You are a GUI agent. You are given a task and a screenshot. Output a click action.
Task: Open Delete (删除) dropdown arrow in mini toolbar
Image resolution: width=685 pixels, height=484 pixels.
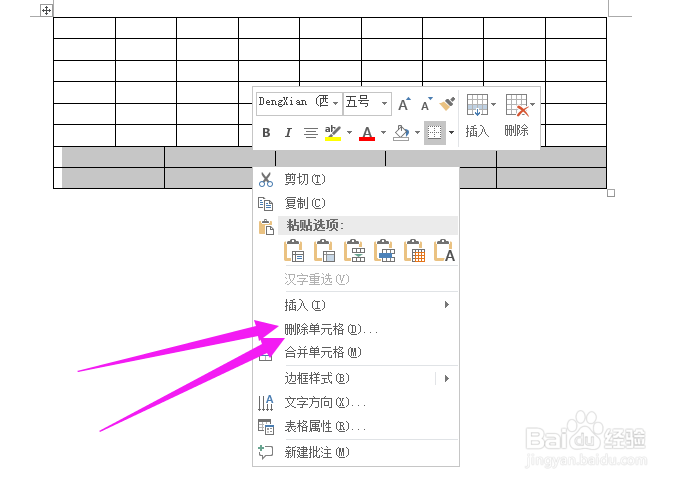pos(533,104)
